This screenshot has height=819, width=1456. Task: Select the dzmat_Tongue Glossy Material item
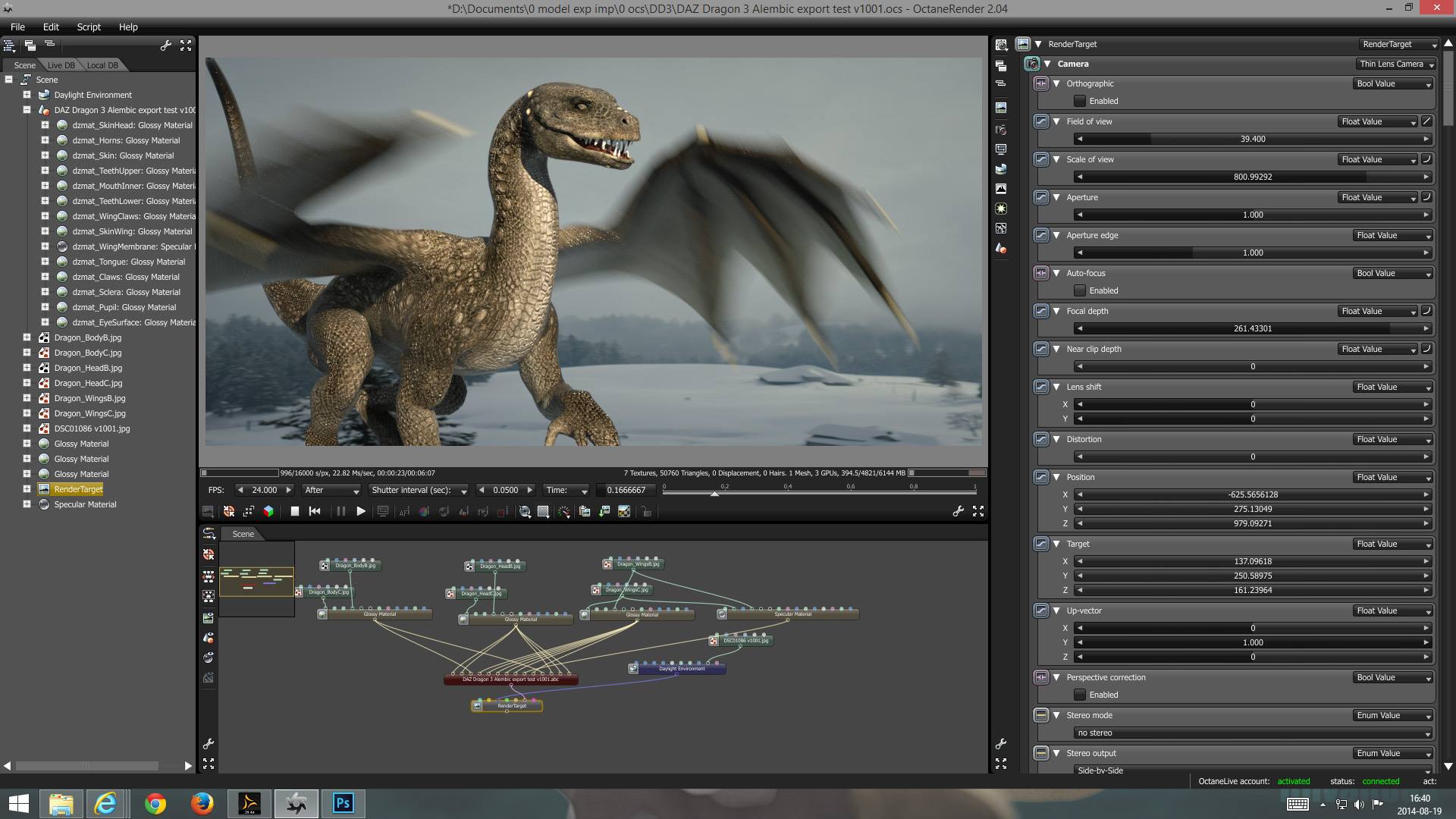click(128, 262)
